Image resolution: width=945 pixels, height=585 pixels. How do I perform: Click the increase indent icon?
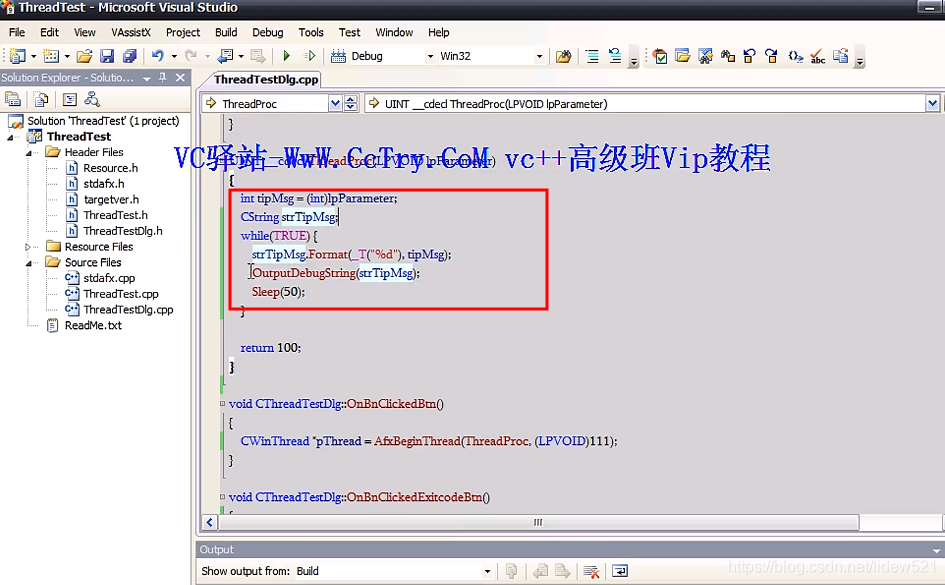(x=592, y=57)
